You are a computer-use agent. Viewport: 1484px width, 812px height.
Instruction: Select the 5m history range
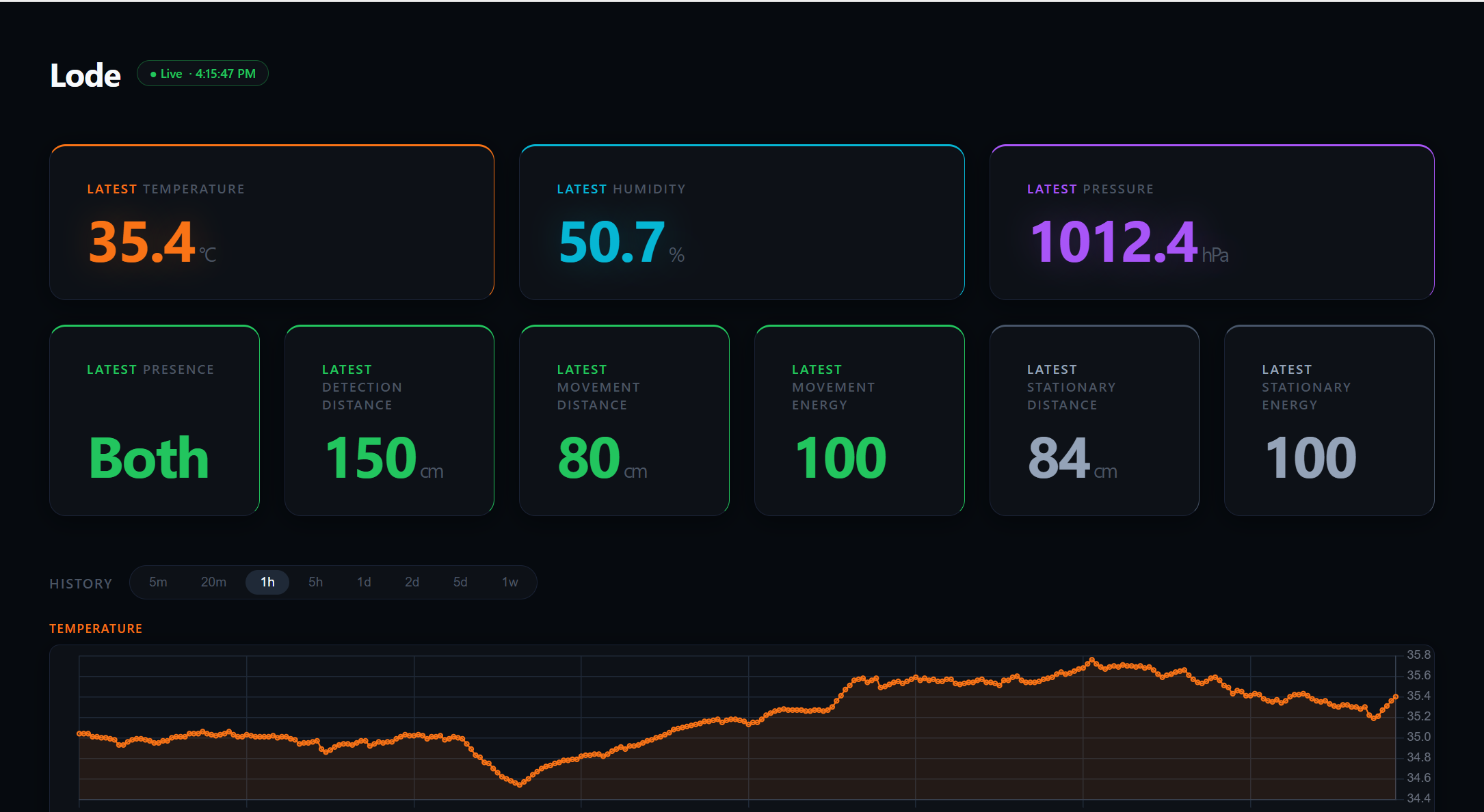click(158, 582)
